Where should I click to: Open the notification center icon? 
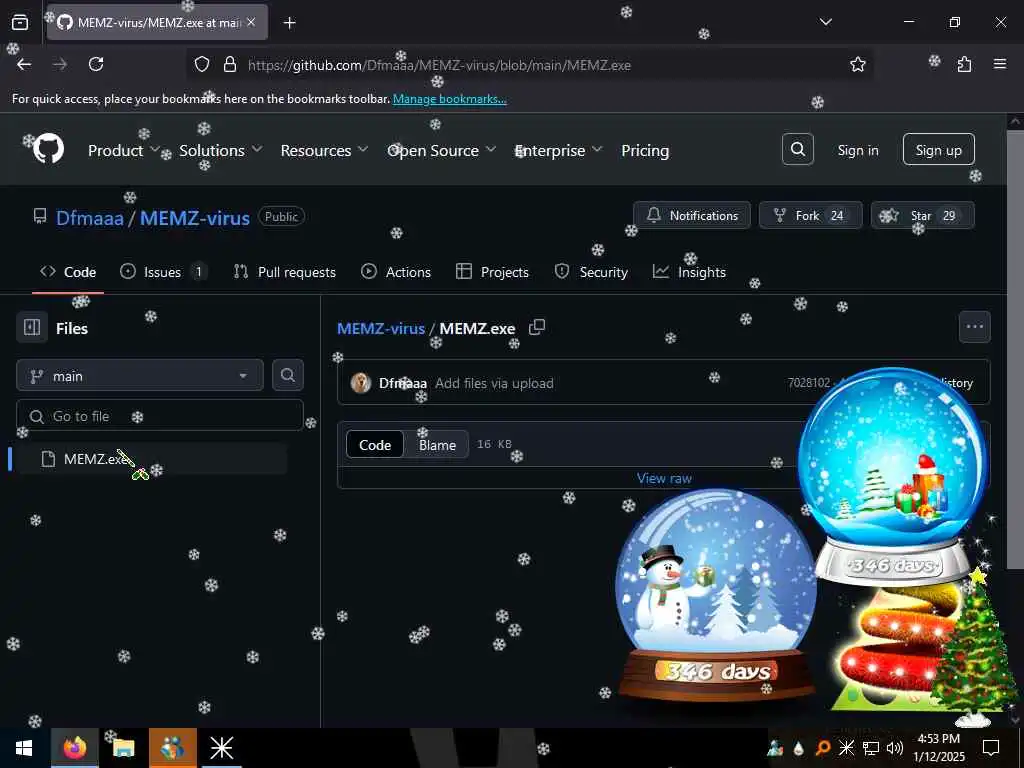991,748
